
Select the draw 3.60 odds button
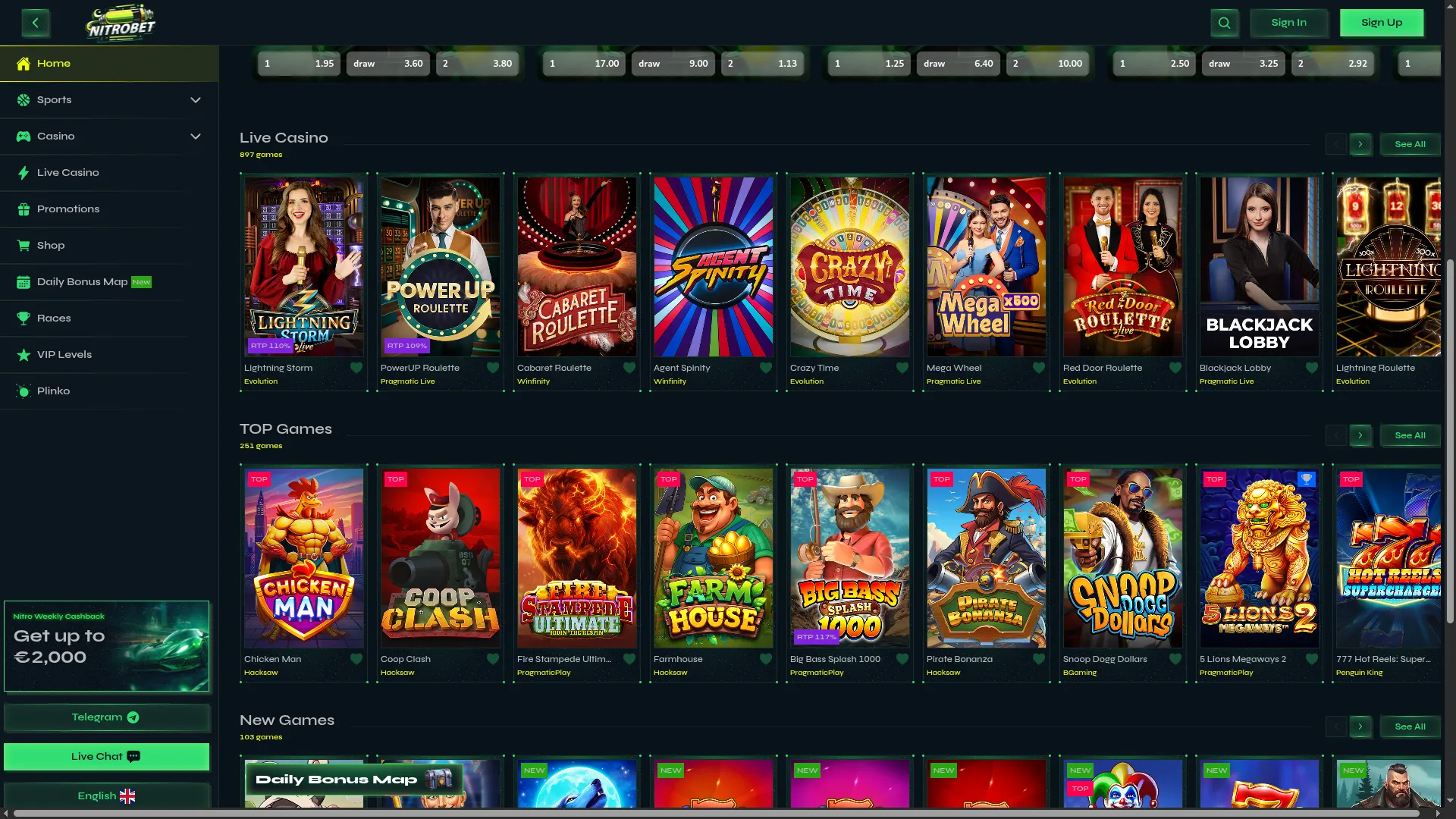coord(388,64)
